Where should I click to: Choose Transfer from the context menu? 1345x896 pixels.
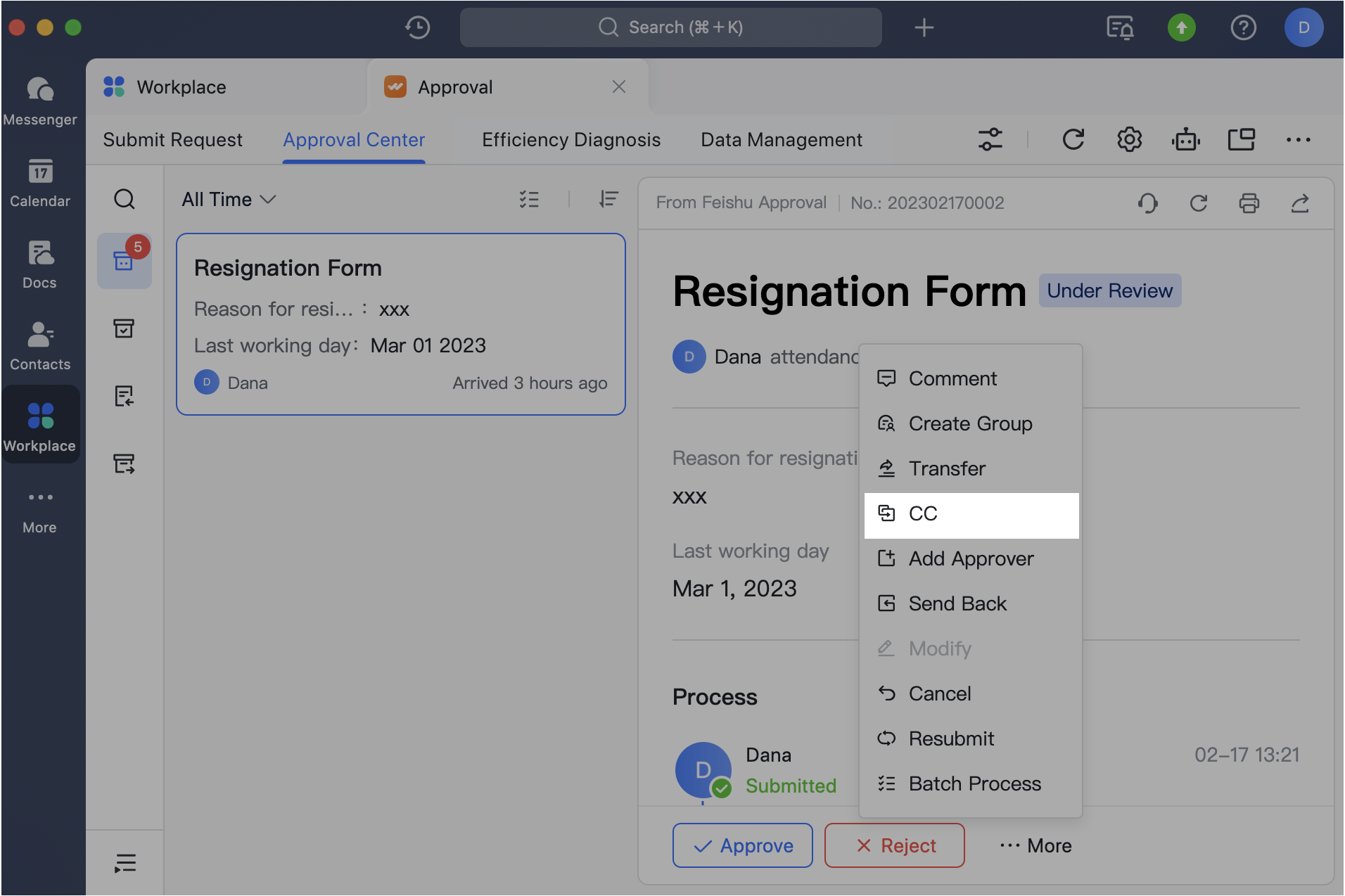coord(946,469)
